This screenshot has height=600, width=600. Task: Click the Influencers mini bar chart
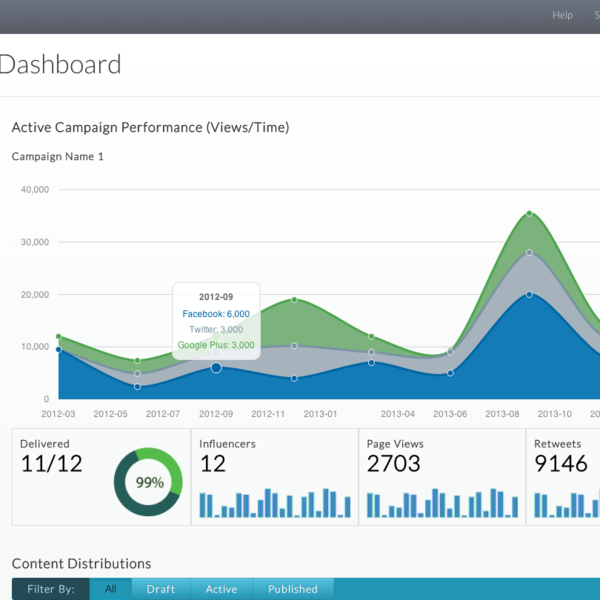click(x=274, y=502)
